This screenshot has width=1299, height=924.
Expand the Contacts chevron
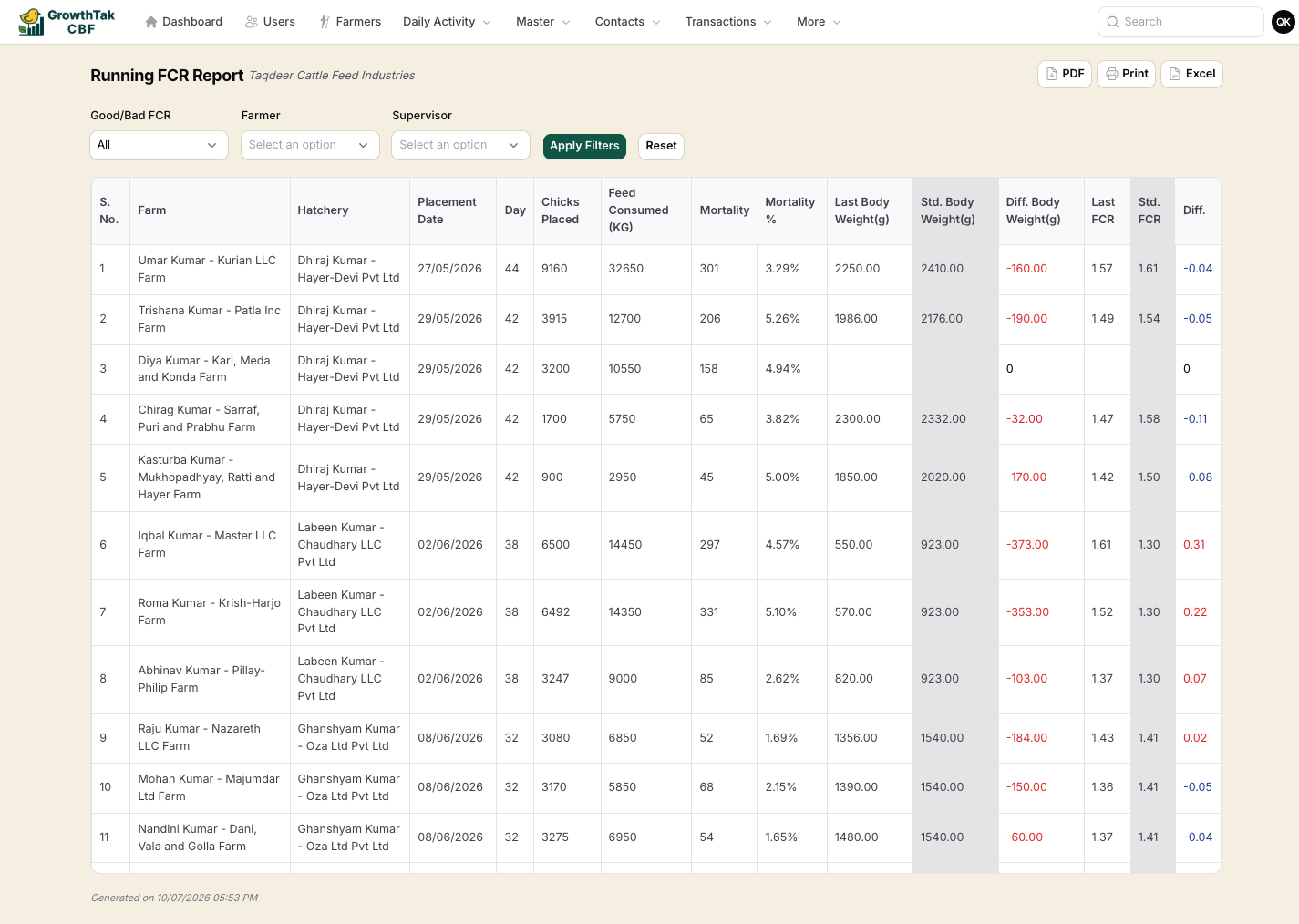(656, 23)
